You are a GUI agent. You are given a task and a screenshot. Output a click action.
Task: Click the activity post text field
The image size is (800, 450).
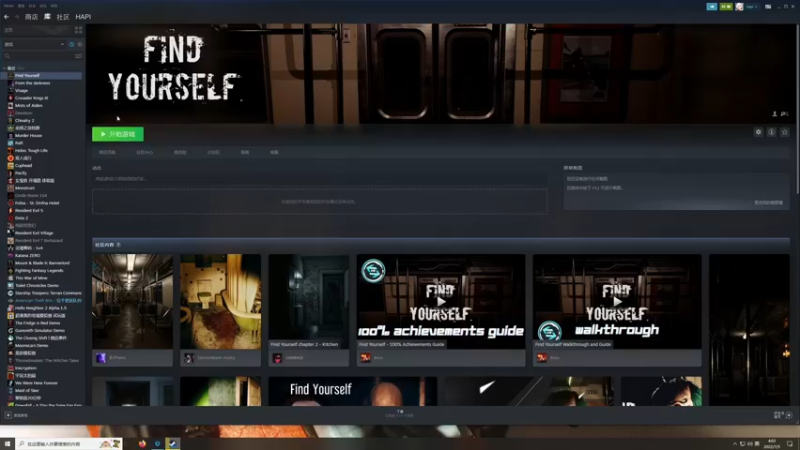pyautogui.click(x=320, y=179)
